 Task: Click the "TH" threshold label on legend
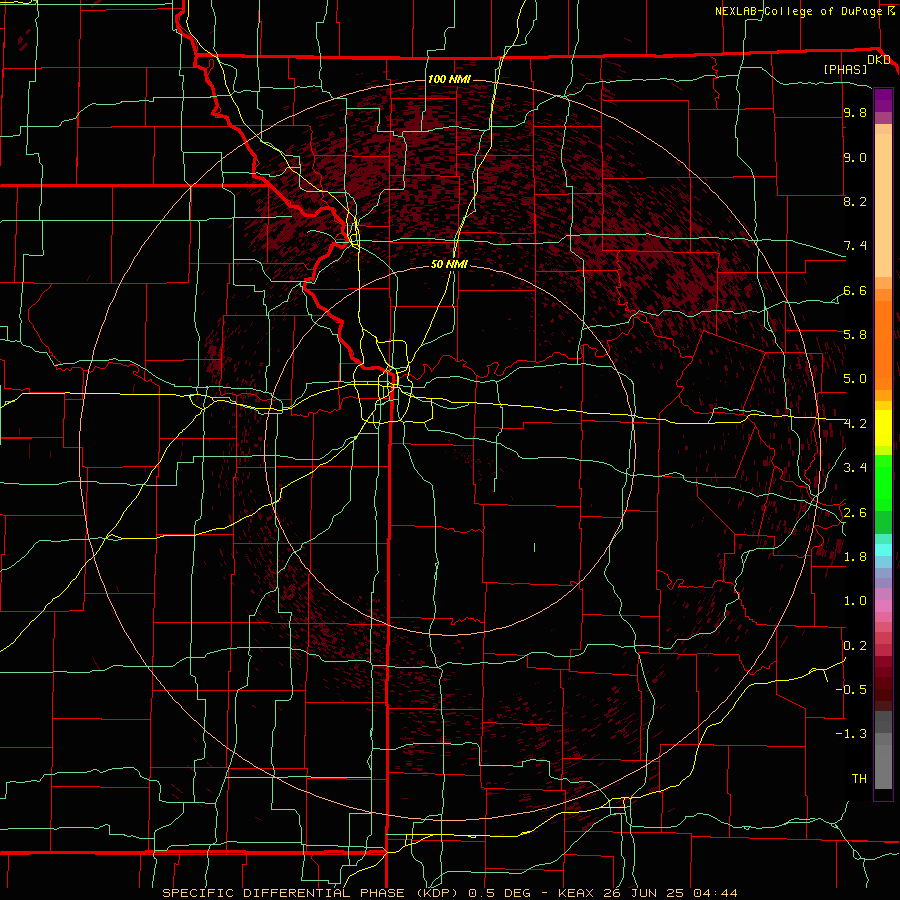pos(859,778)
